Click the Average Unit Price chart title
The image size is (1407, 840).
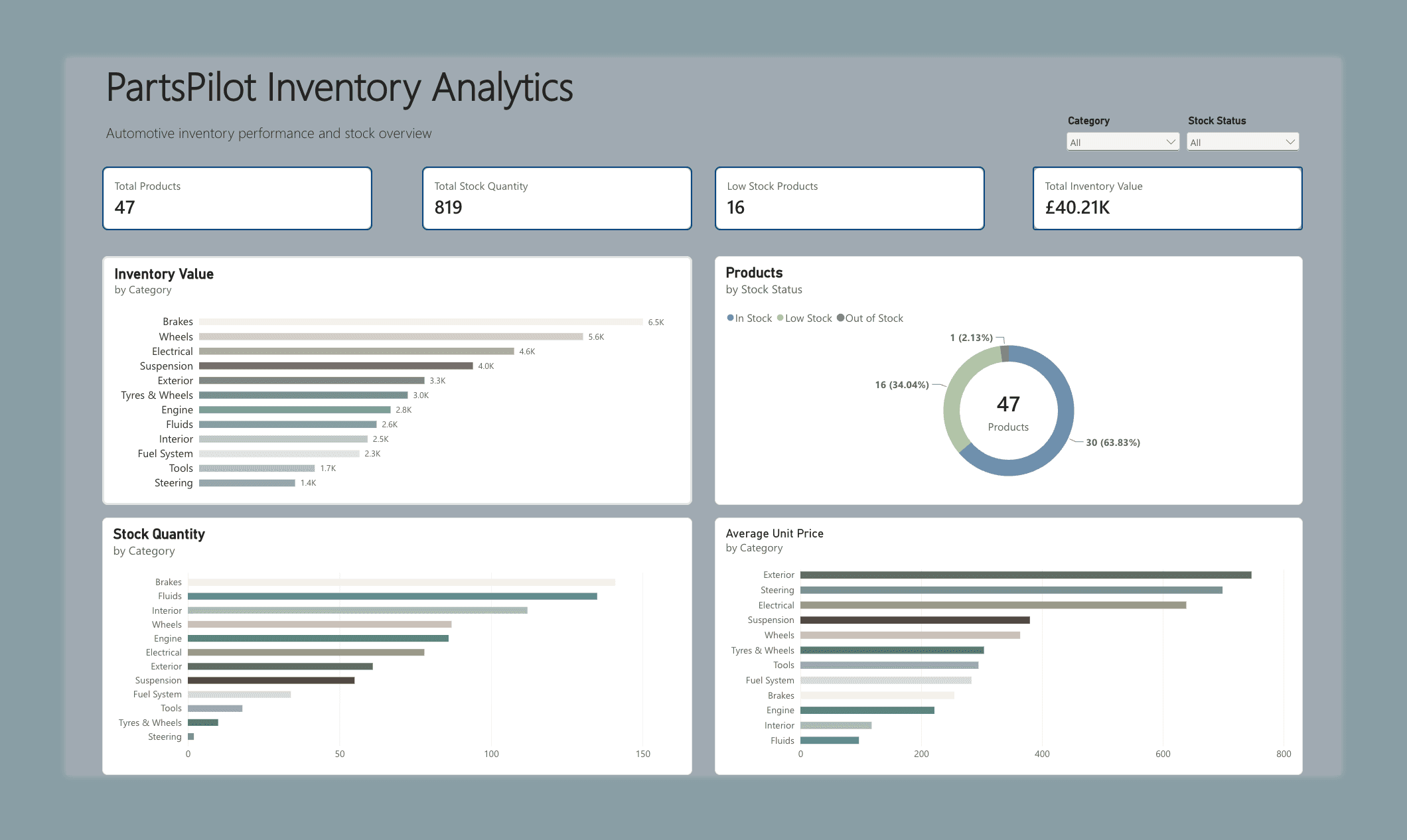[x=775, y=533]
